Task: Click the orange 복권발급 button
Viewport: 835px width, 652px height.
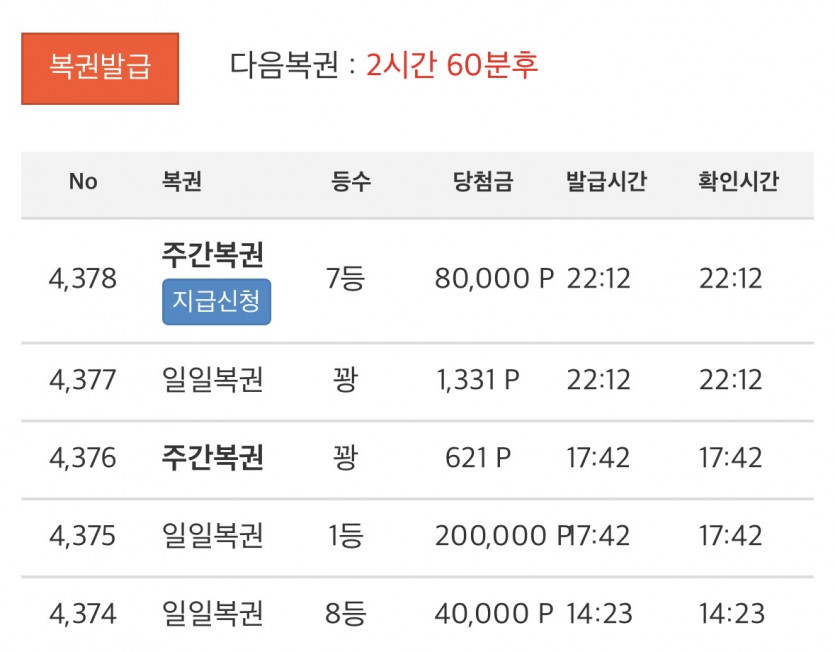Action: [99, 68]
